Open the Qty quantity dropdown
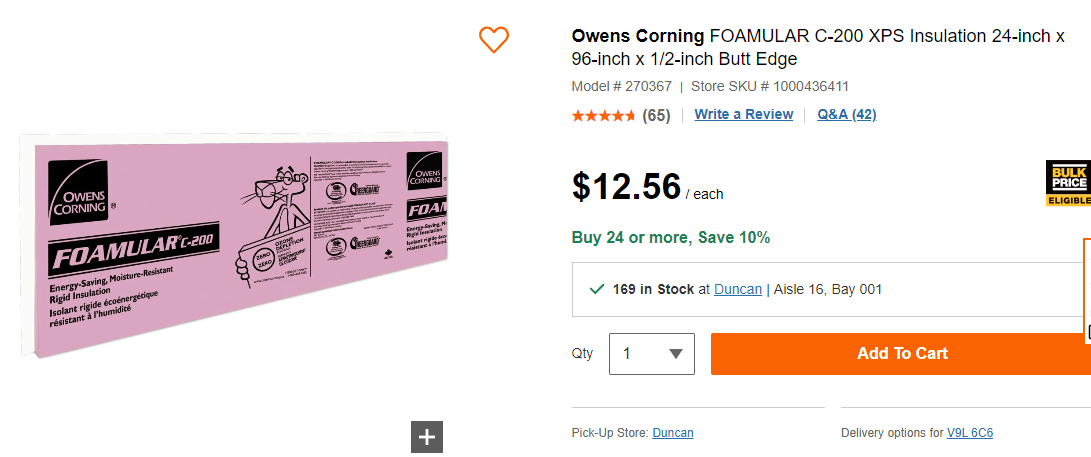Screen dimensions: 1091x457 [651, 354]
